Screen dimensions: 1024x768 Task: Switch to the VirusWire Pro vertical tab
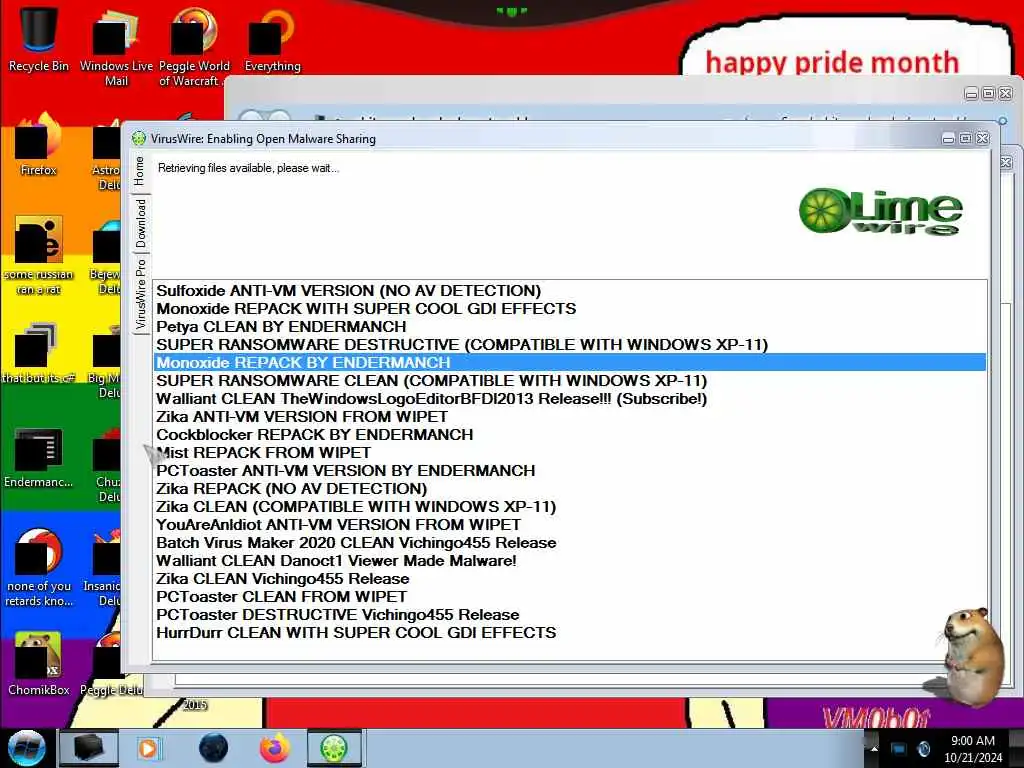(x=141, y=294)
